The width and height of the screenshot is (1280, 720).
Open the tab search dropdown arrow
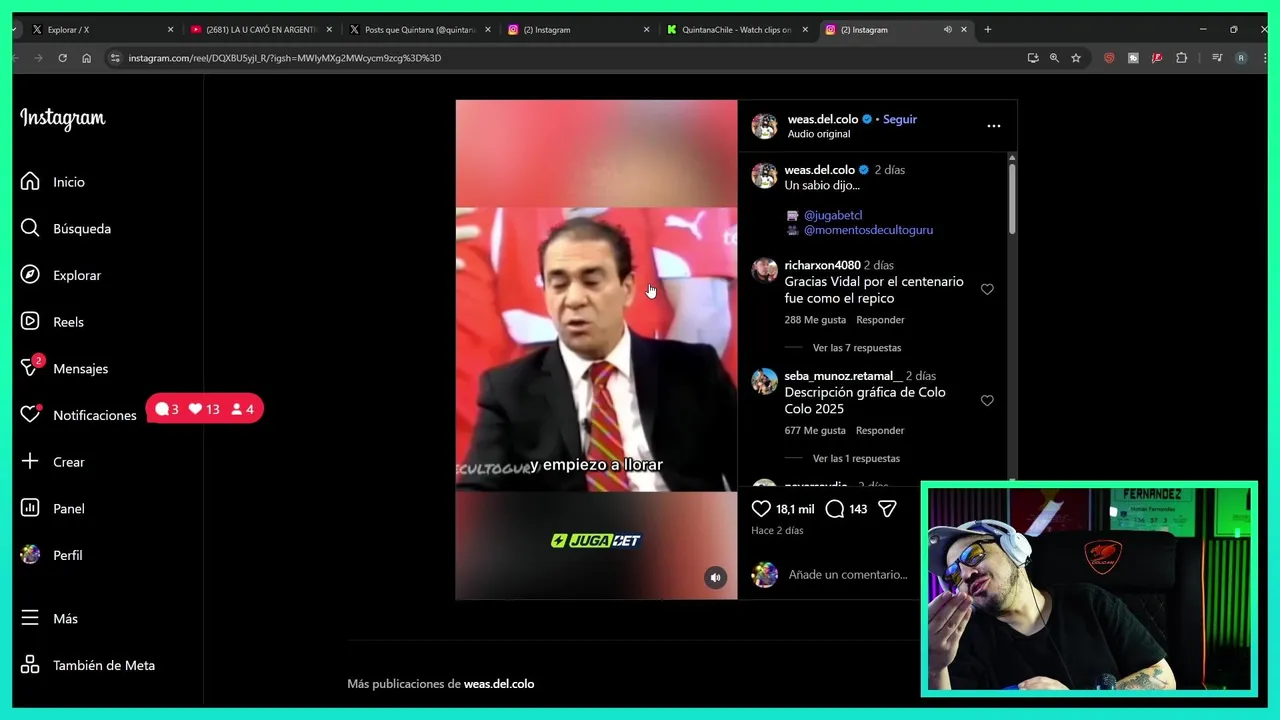pos(15,30)
